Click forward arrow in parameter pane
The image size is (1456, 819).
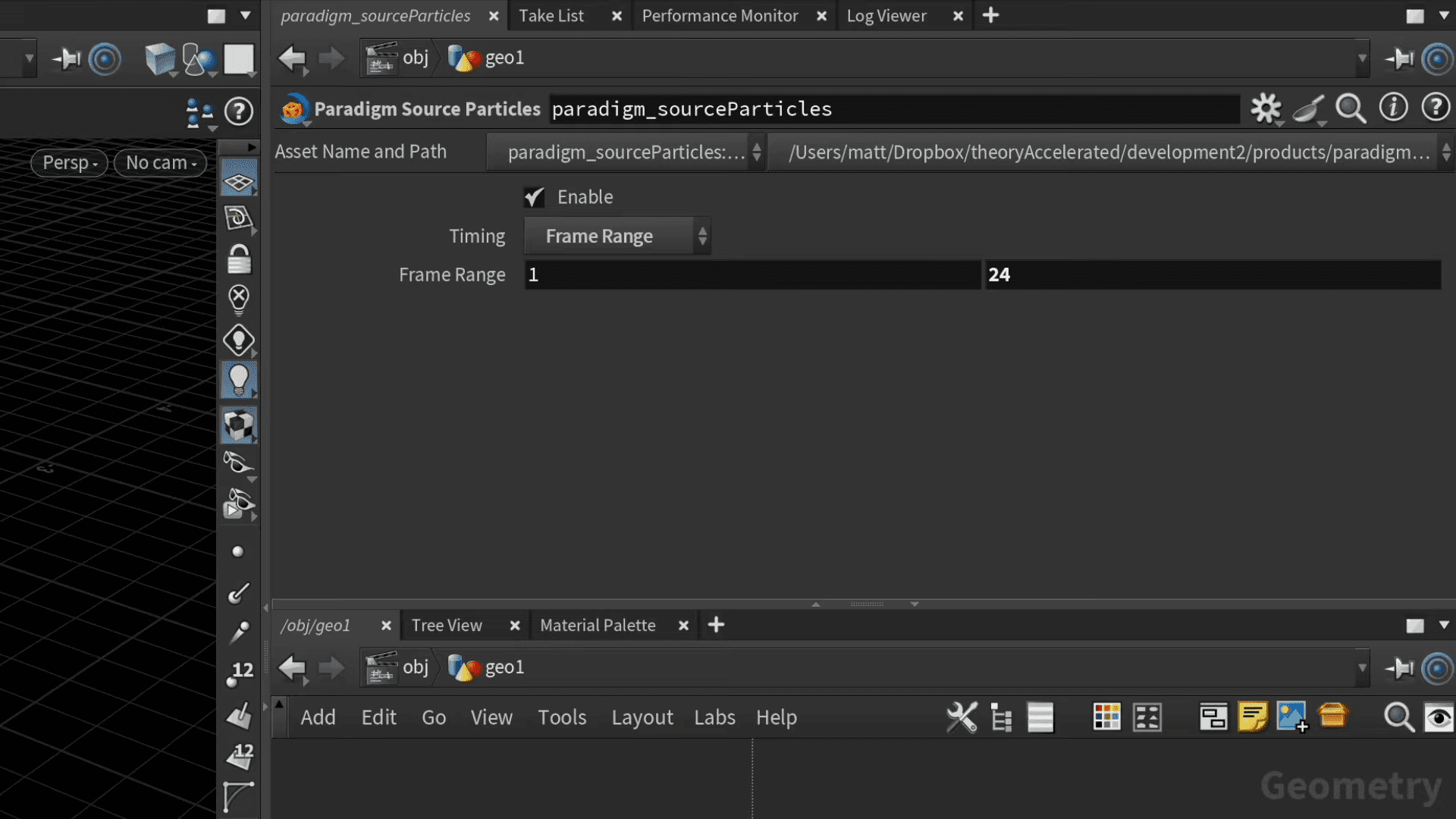[x=331, y=58]
